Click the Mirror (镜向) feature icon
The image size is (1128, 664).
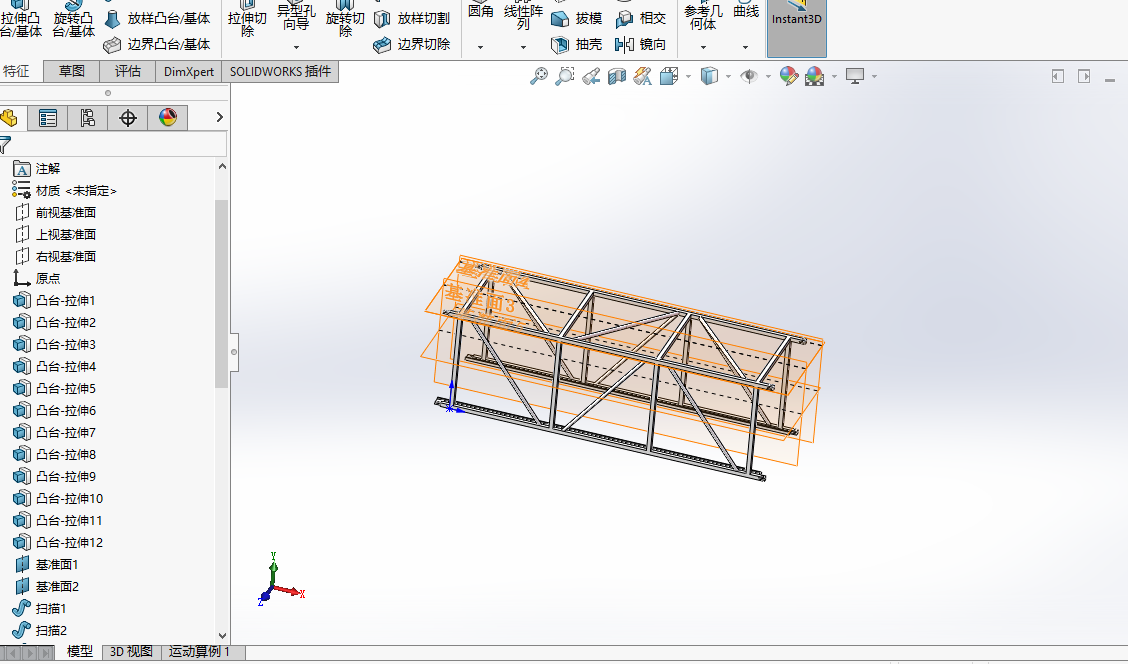(x=640, y=45)
